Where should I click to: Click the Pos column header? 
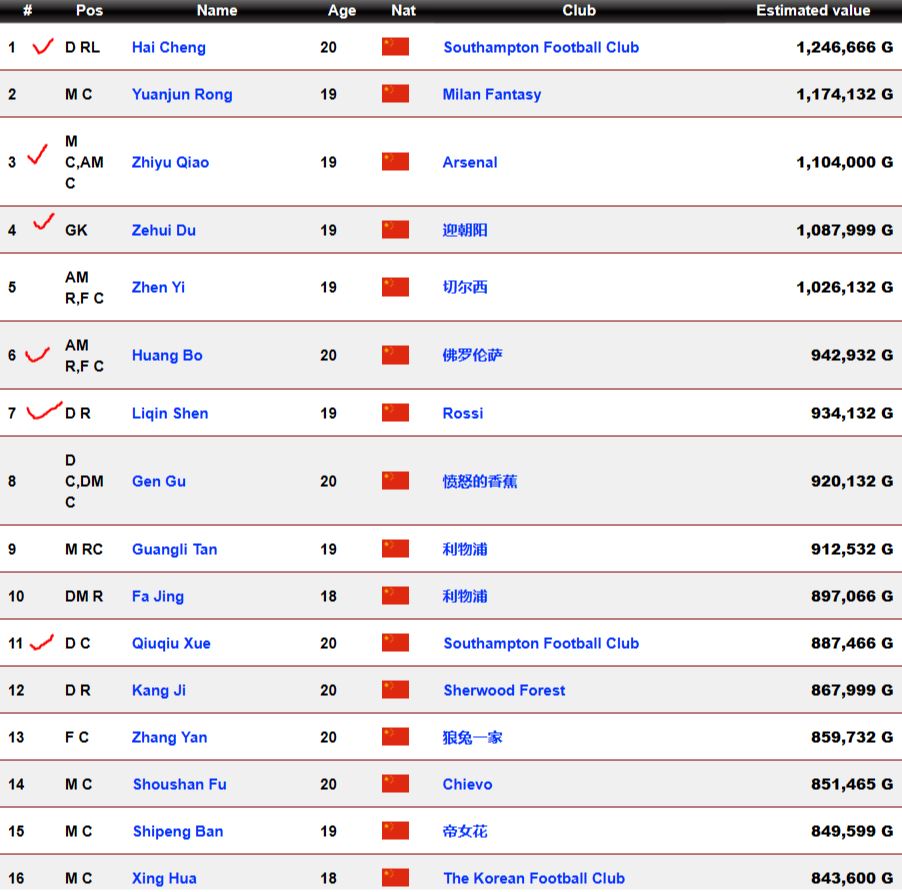coord(89,10)
